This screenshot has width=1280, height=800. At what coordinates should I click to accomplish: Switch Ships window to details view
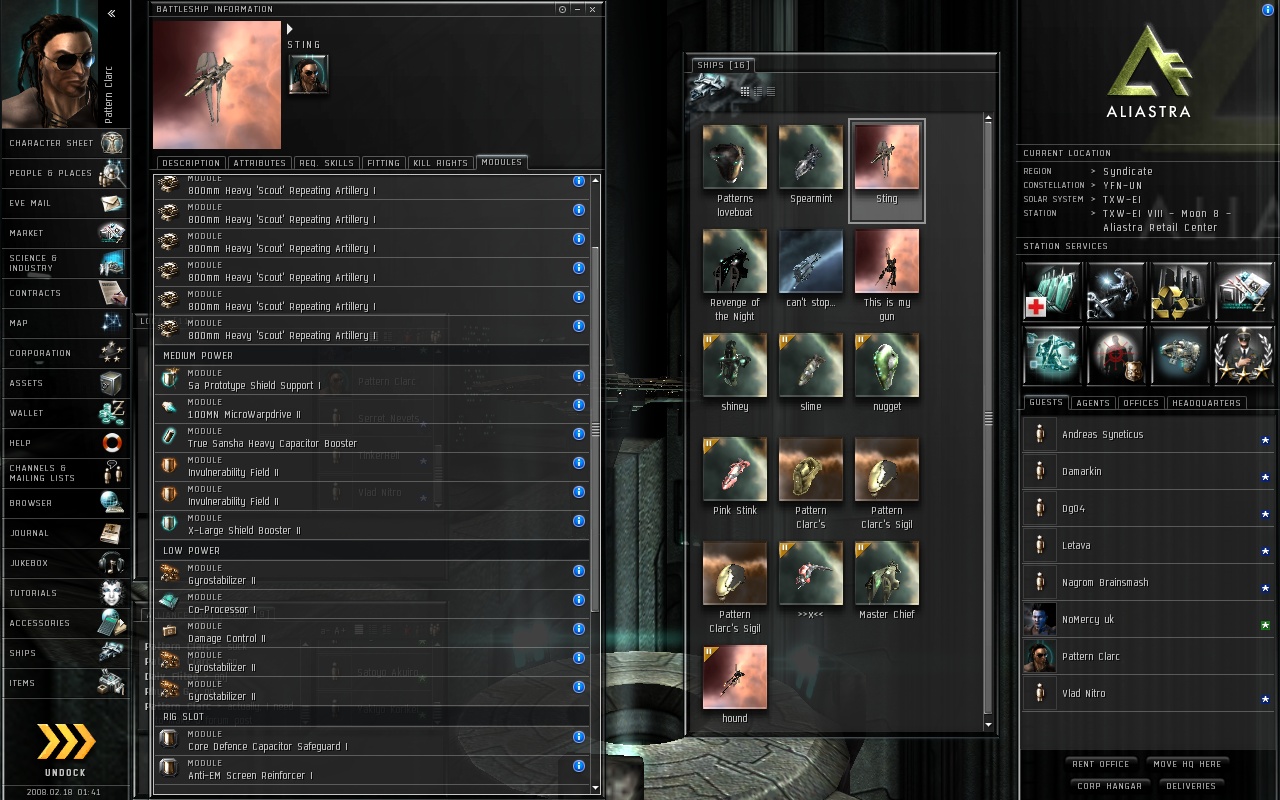point(758,91)
